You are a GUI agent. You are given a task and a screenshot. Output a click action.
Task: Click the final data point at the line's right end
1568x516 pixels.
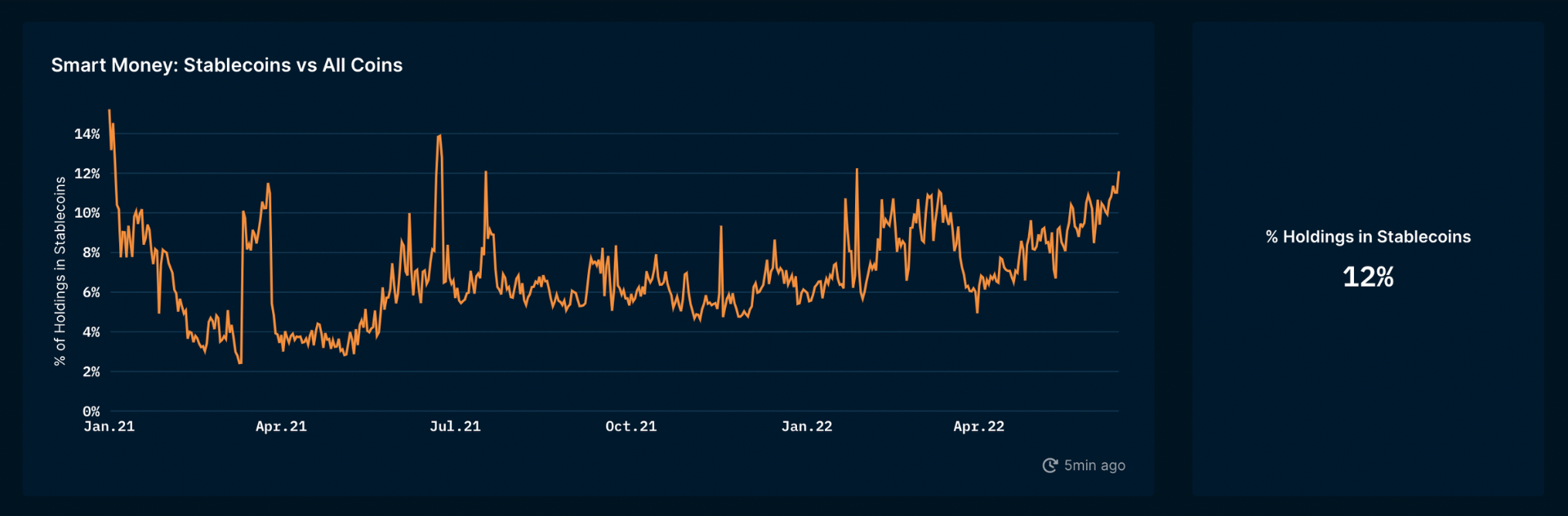[x=1119, y=172]
